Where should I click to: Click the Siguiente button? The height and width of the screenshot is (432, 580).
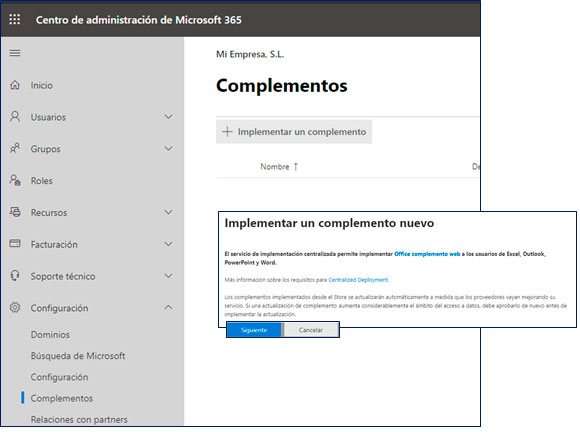(x=254, y=330)
